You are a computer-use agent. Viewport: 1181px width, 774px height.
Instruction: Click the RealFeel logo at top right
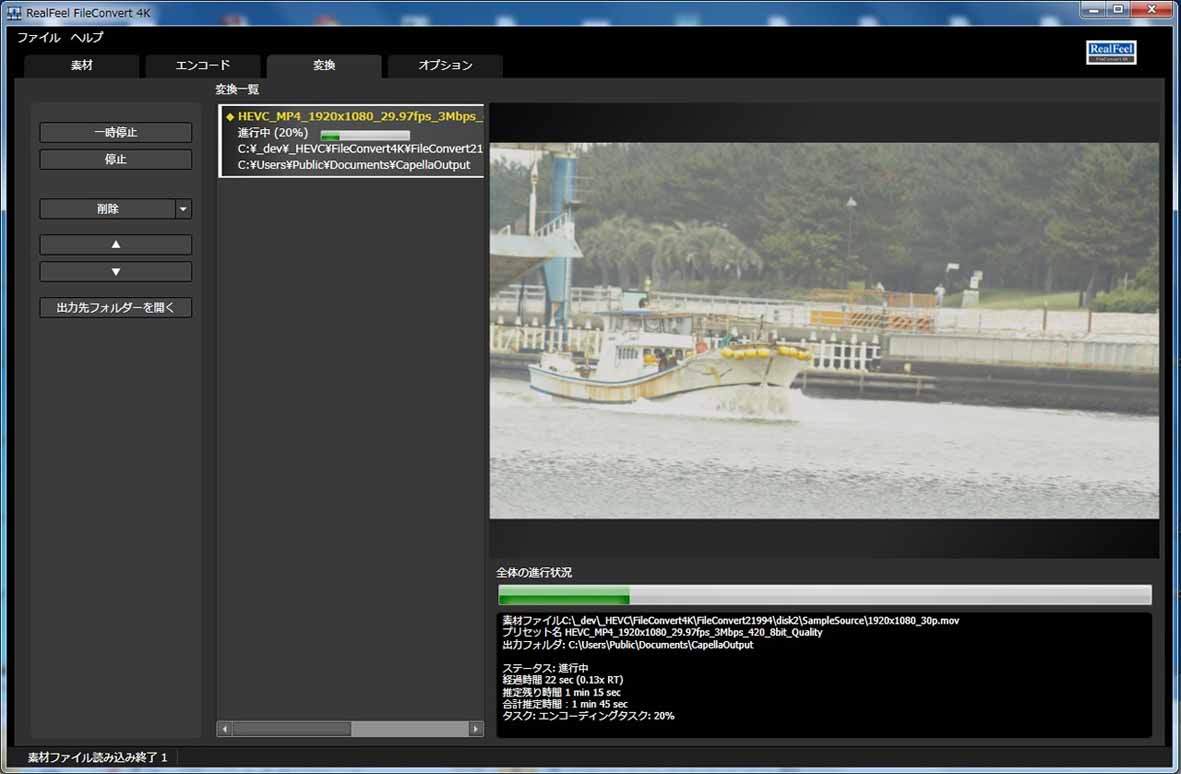point(1111,52)
